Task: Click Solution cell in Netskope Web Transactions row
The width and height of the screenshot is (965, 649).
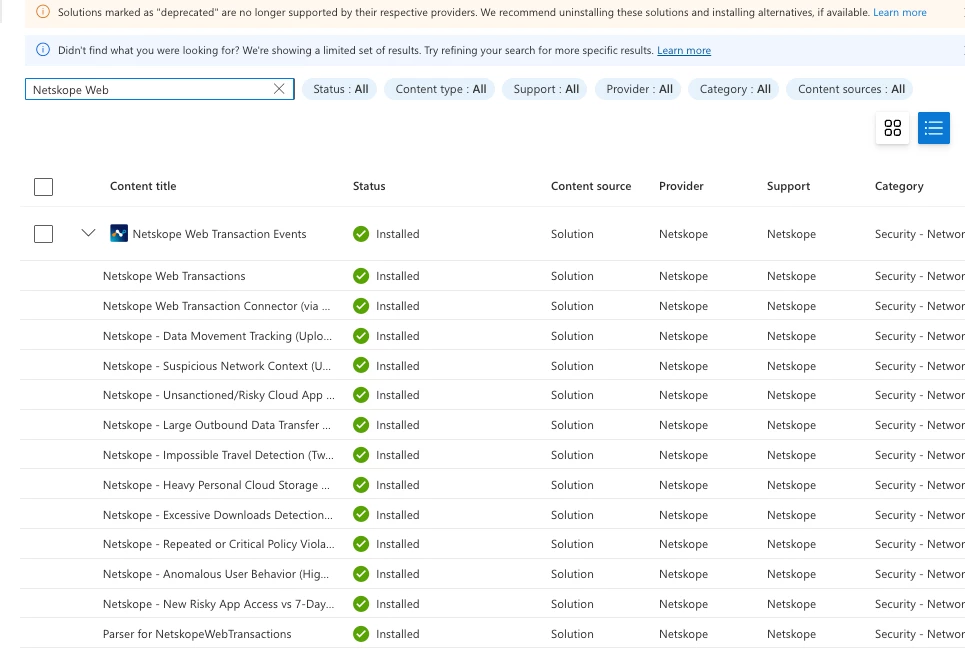Action: tap(572, 276)
